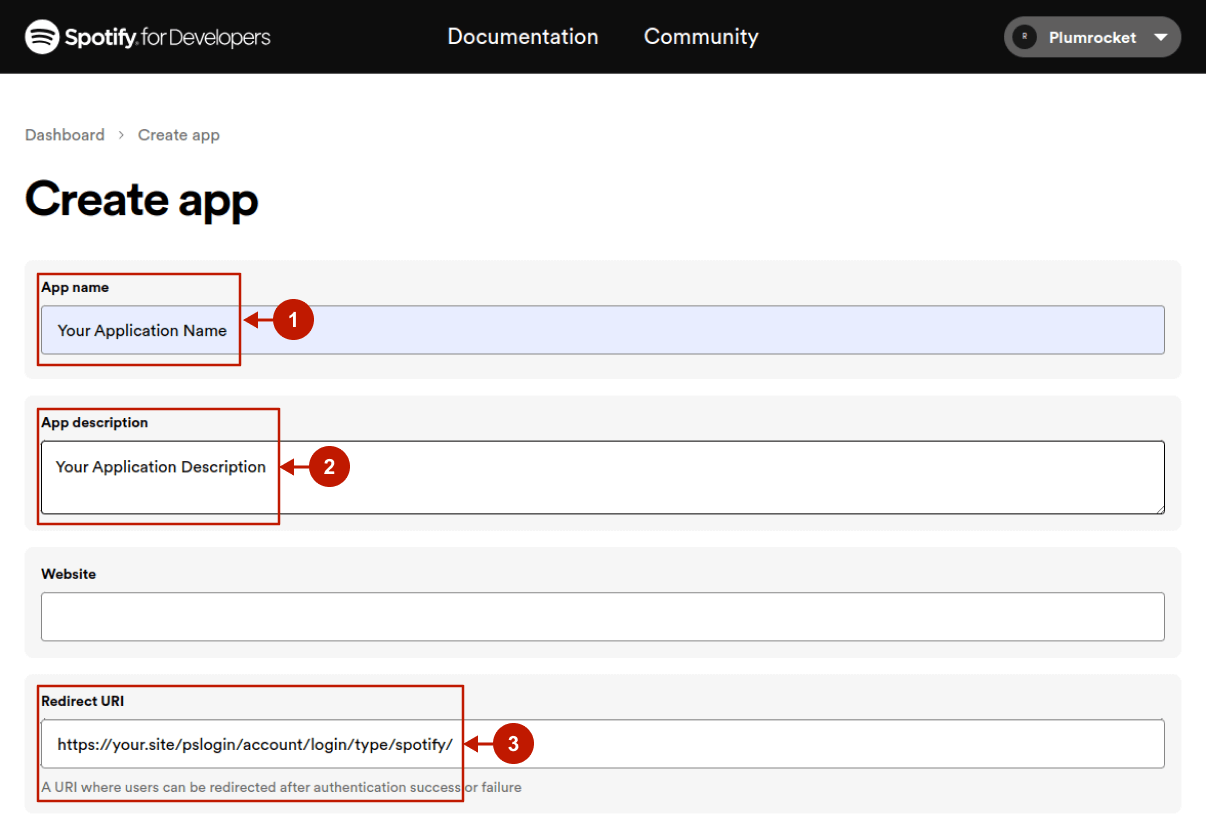Go to the Community page
The image size is (1206, 818).
pyautogui.click(x=700, y=37)
